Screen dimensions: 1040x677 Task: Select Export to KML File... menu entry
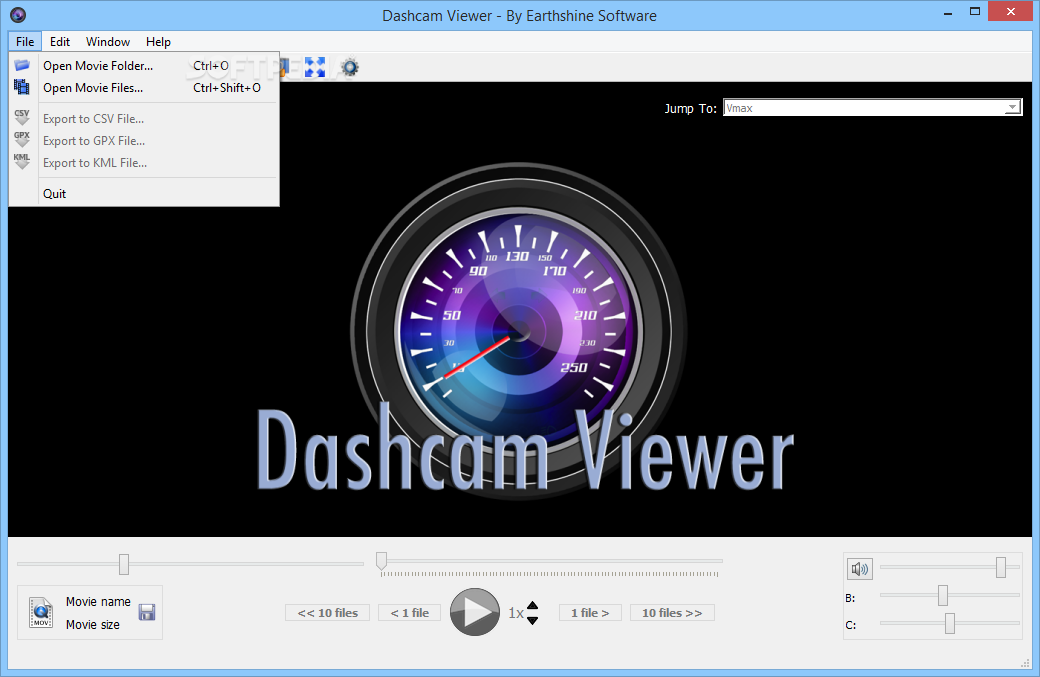click(x=144, y=162)
